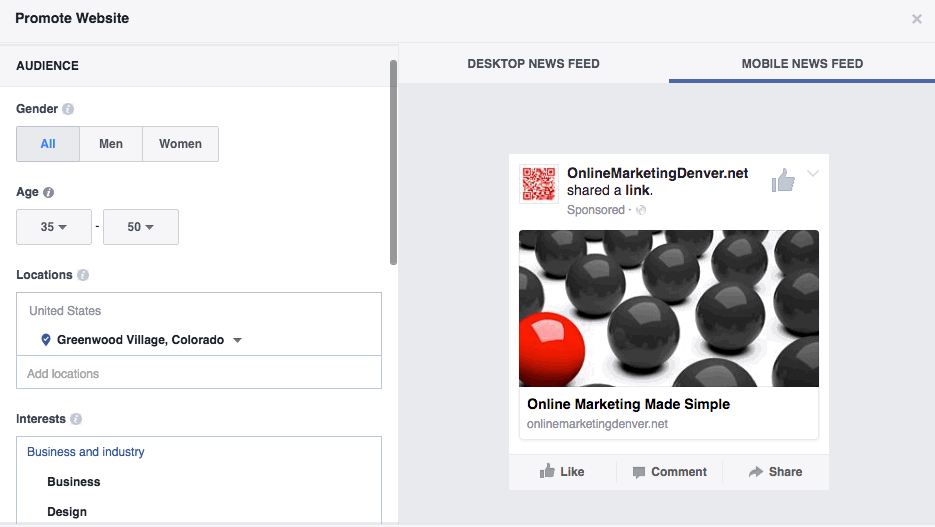
Task: Click the Add locations input field
Action: [199, 373]
